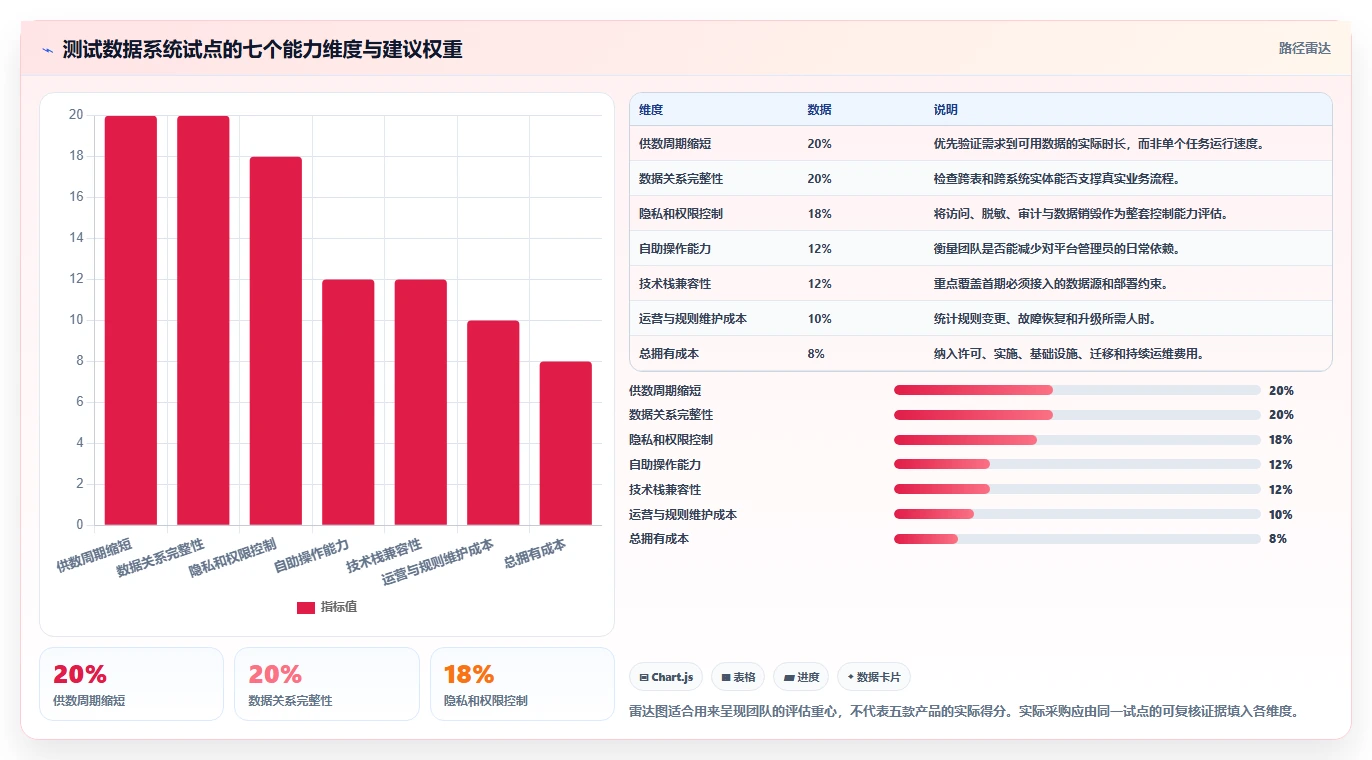1372x760 pixels.
Task: Click the 供数周期缩短 chart bar
Action: point(131,320)
